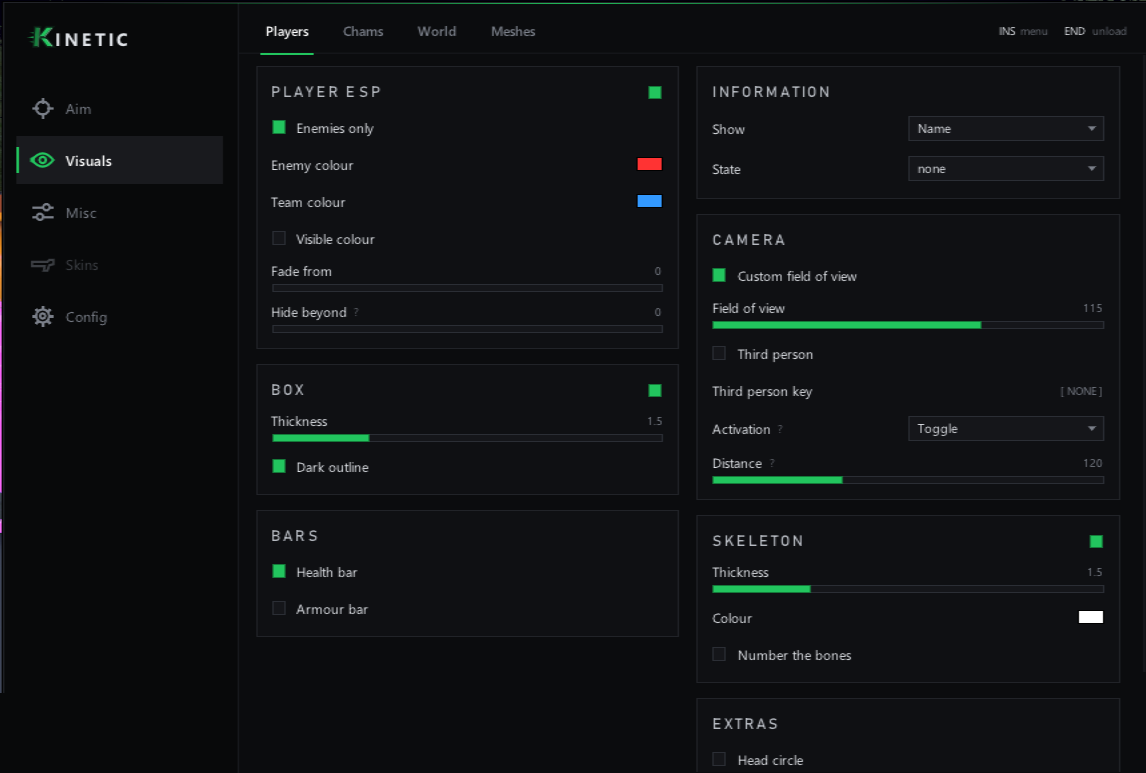Viewport: 1146px width, 773px height.
Task: Click the Hide beyond help question mark
Action: pos(356,312)
